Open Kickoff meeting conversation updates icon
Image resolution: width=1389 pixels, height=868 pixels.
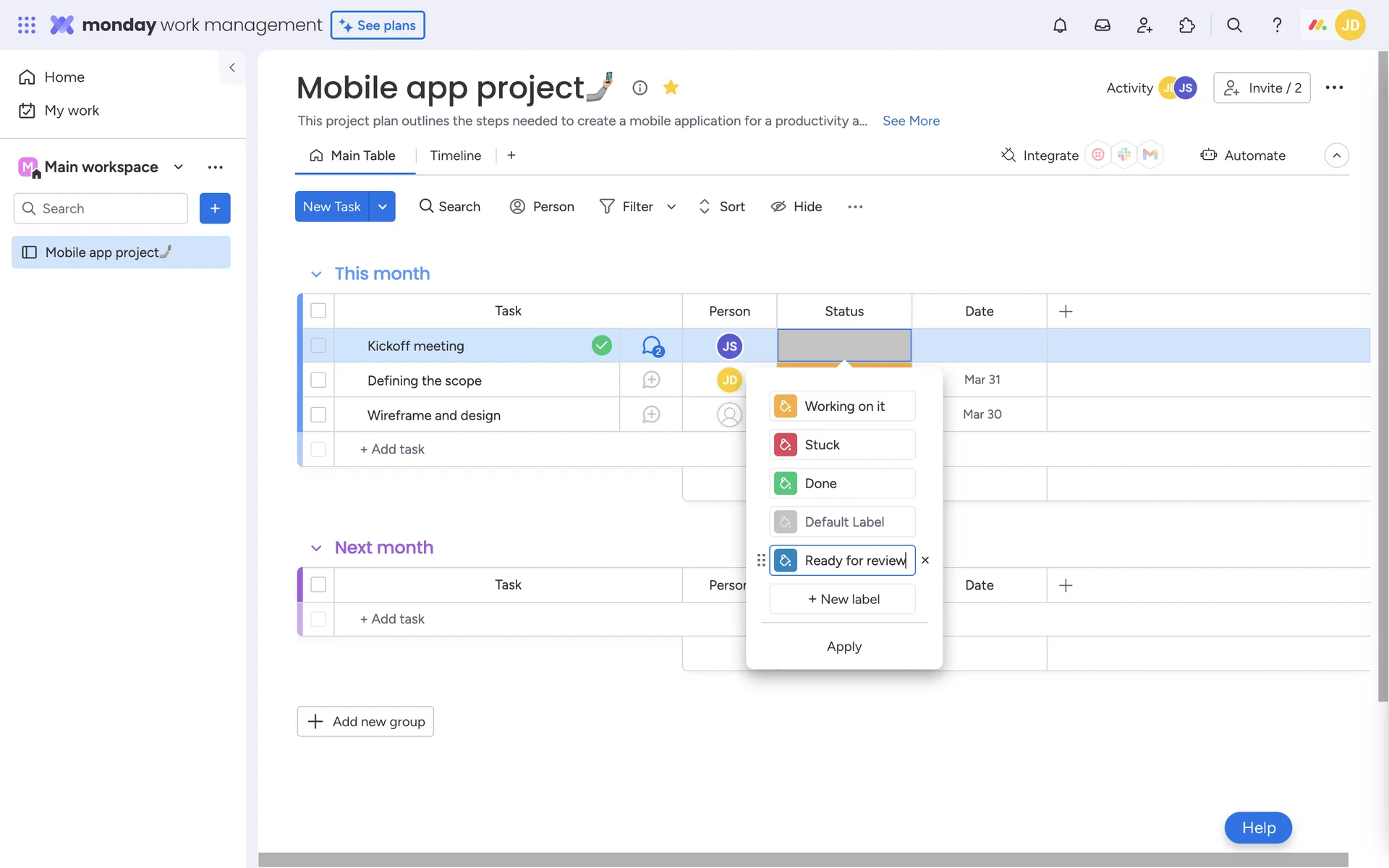click(652, 346)
